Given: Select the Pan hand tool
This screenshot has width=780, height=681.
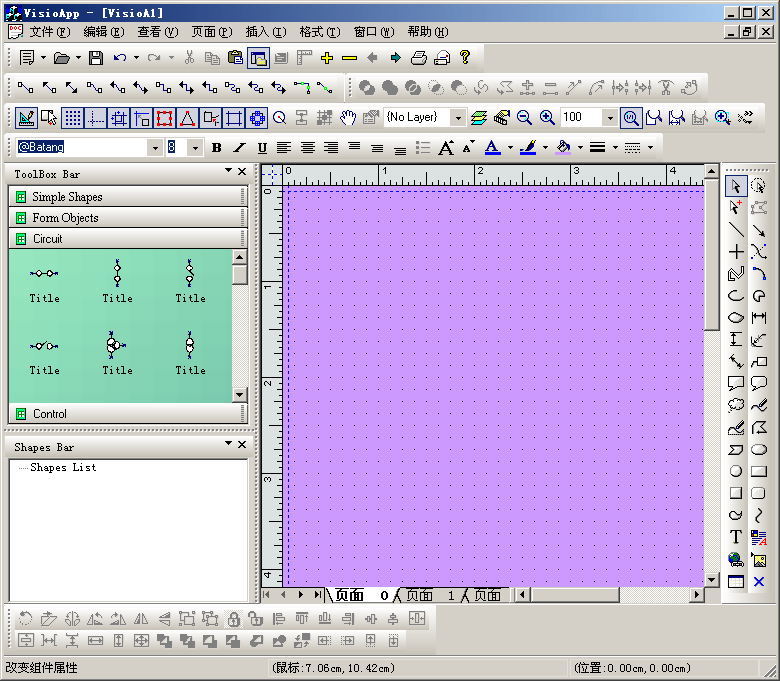Looking at the screenshot, I should tap(347, 118).
